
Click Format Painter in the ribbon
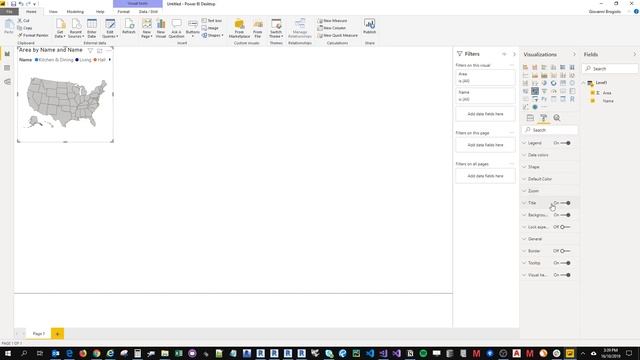pos(33,36)
